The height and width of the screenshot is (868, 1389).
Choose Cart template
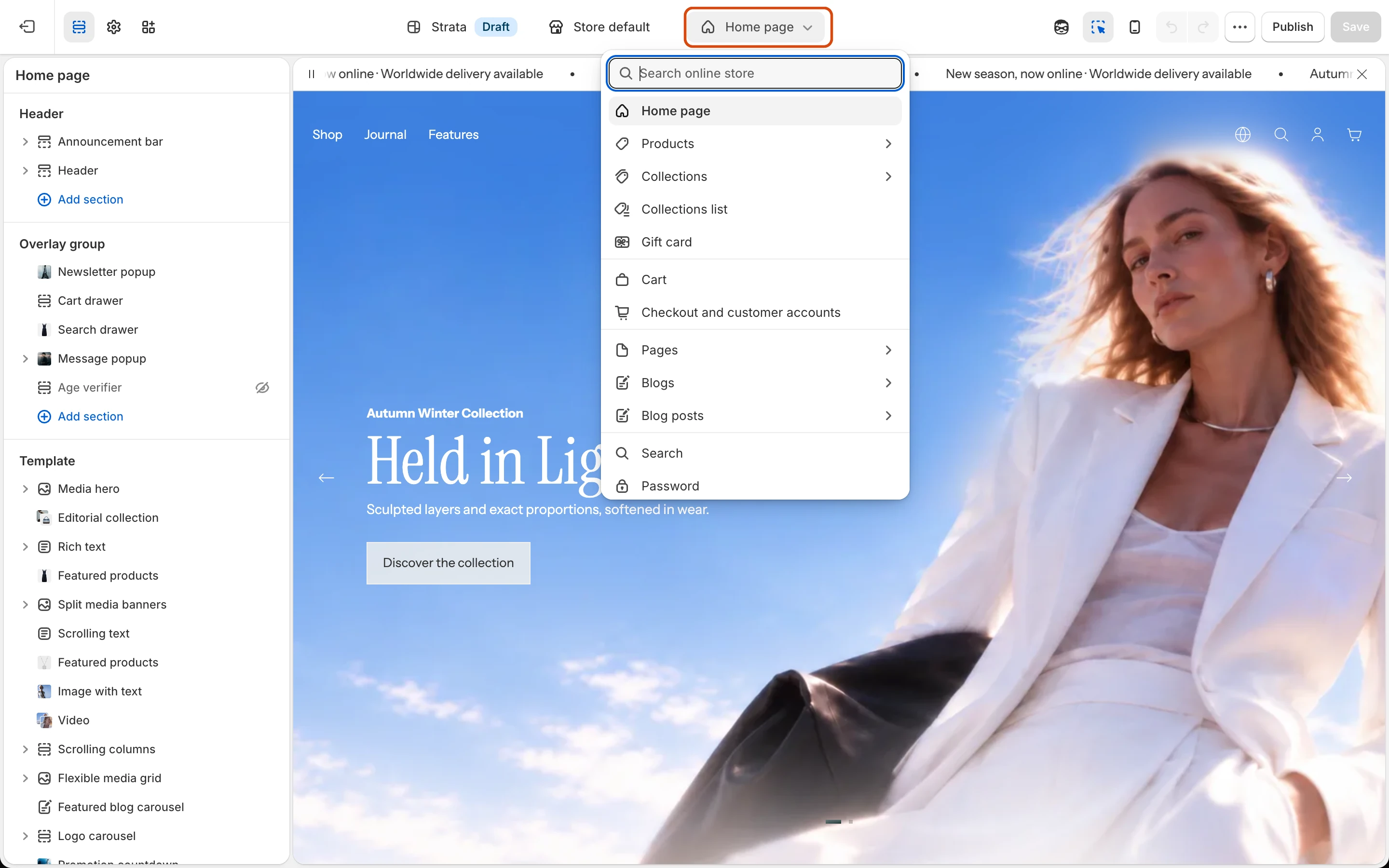coord(755,280)
